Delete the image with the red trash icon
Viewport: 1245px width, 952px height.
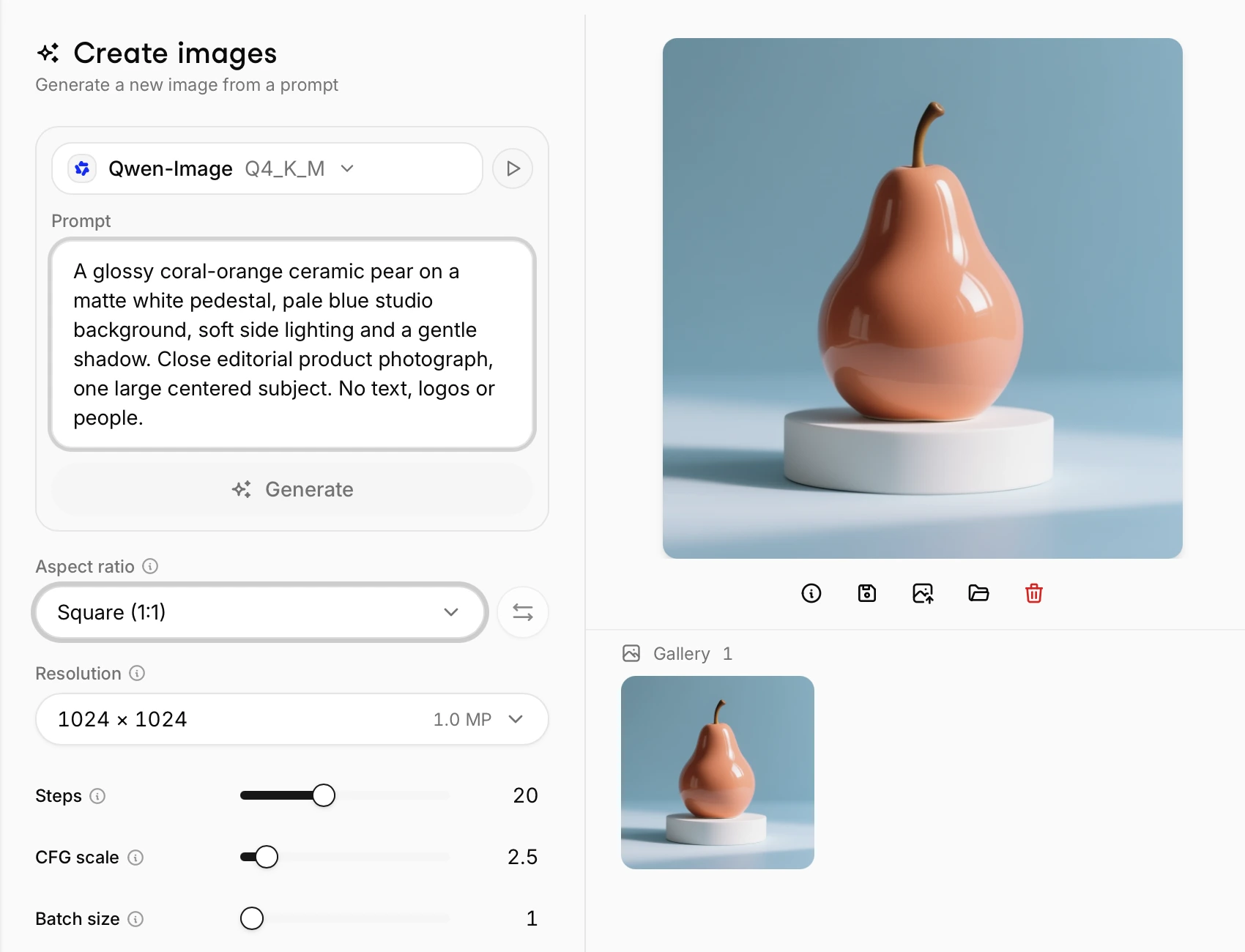click(1034, 593)
